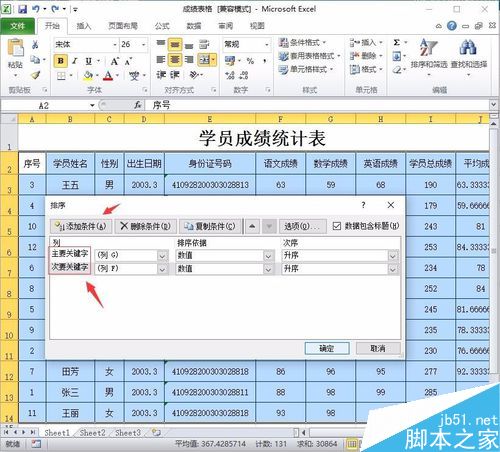Click the Format Painter brush icon
The width and height of the screenshot is (500, 452).
coord(35,75)
